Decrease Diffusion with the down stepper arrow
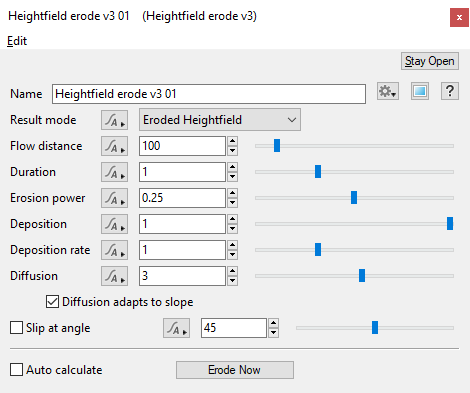This screenshot has width=470, height=393. tap(233, 281)
